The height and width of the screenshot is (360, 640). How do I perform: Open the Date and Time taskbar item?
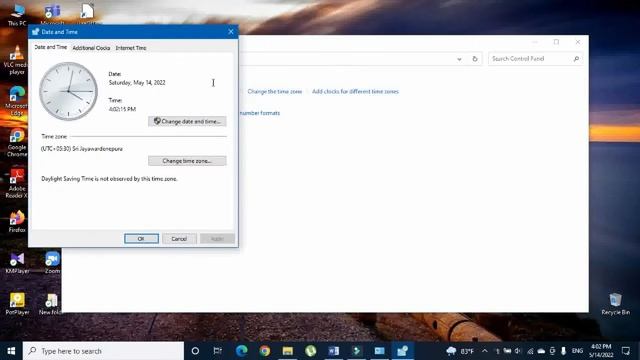click(402, 351)
